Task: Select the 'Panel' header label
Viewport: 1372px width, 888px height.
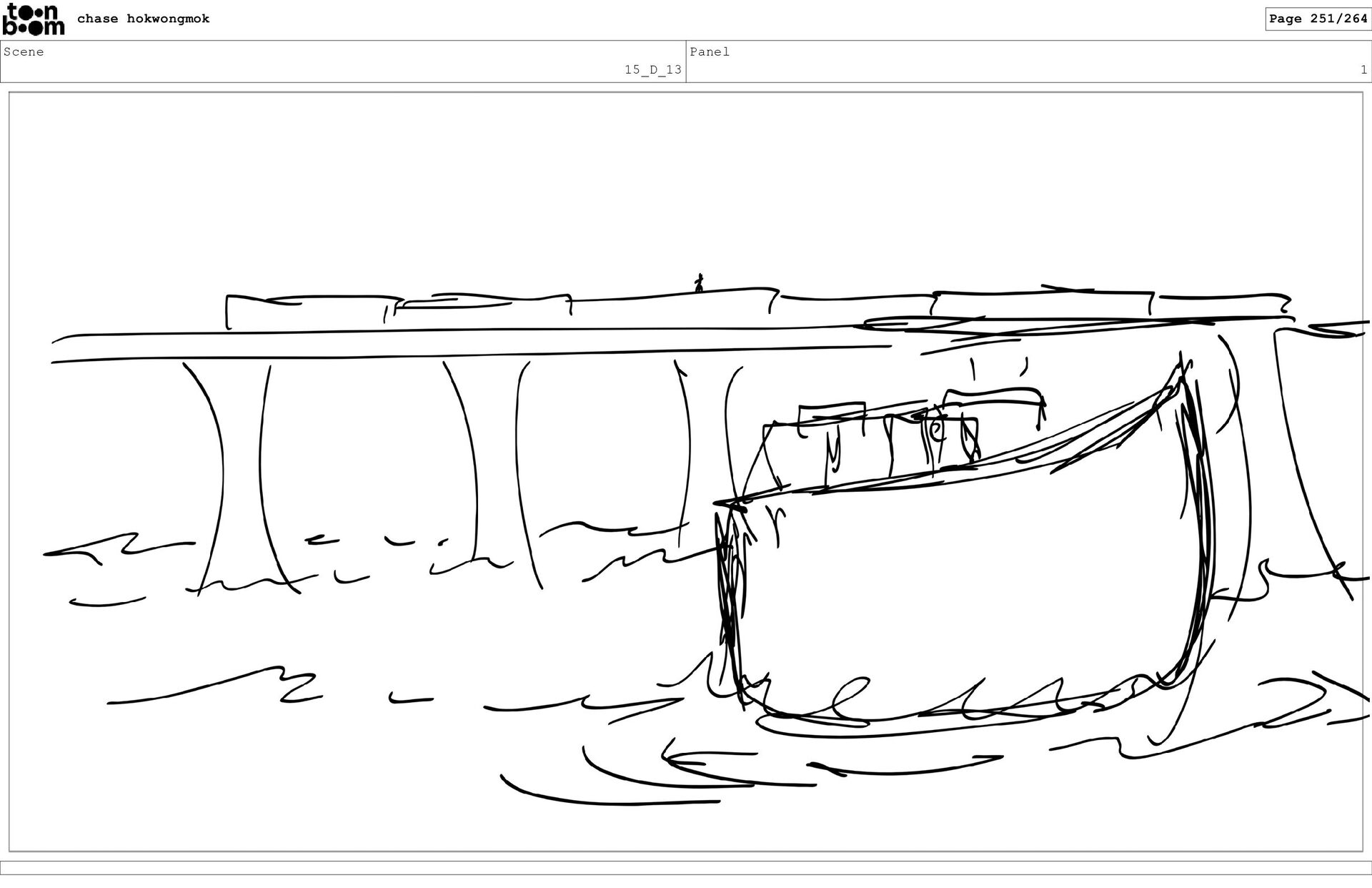Action: click(x=710, y=52)
